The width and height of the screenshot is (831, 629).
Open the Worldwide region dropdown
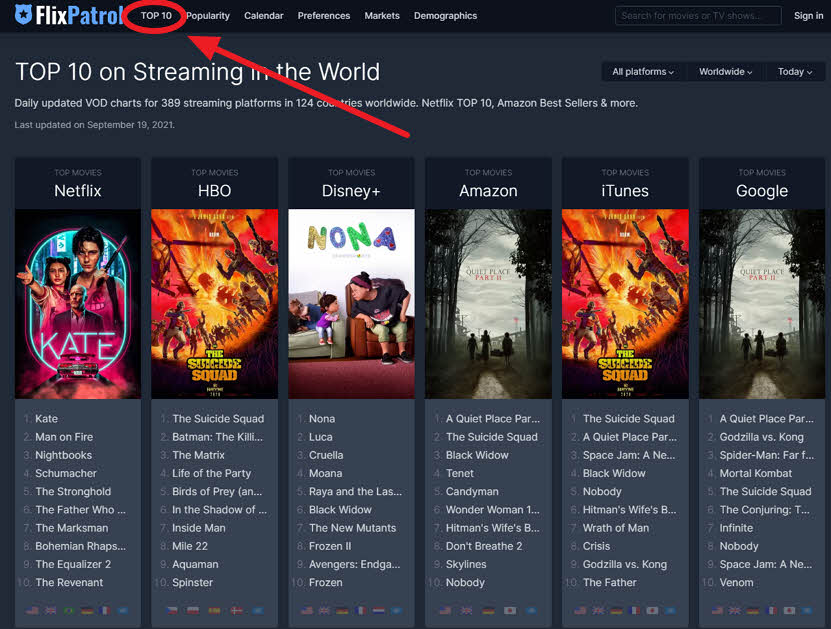(x=726, y=72)
